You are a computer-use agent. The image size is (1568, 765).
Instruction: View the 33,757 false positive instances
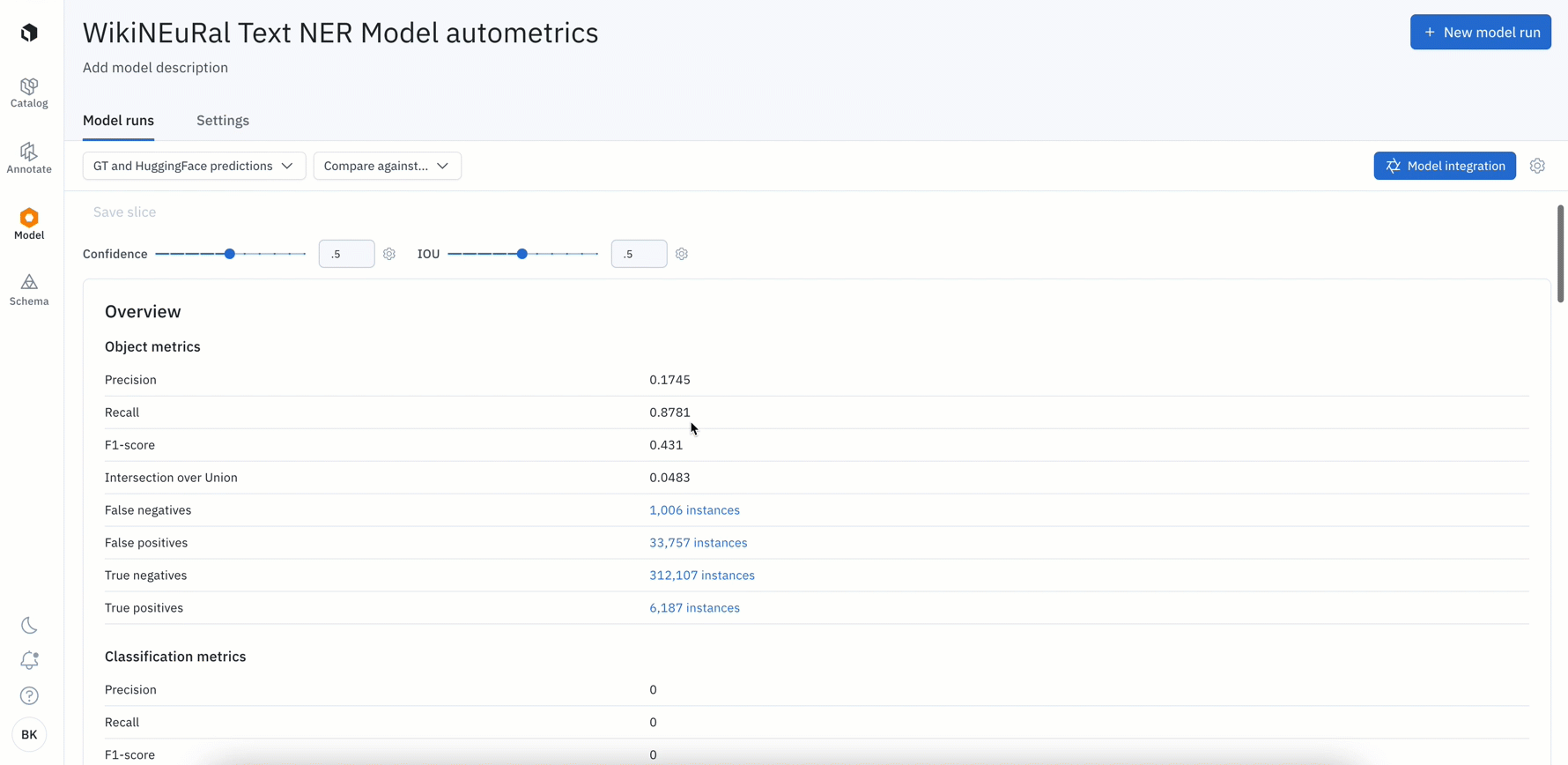[698, 543]
